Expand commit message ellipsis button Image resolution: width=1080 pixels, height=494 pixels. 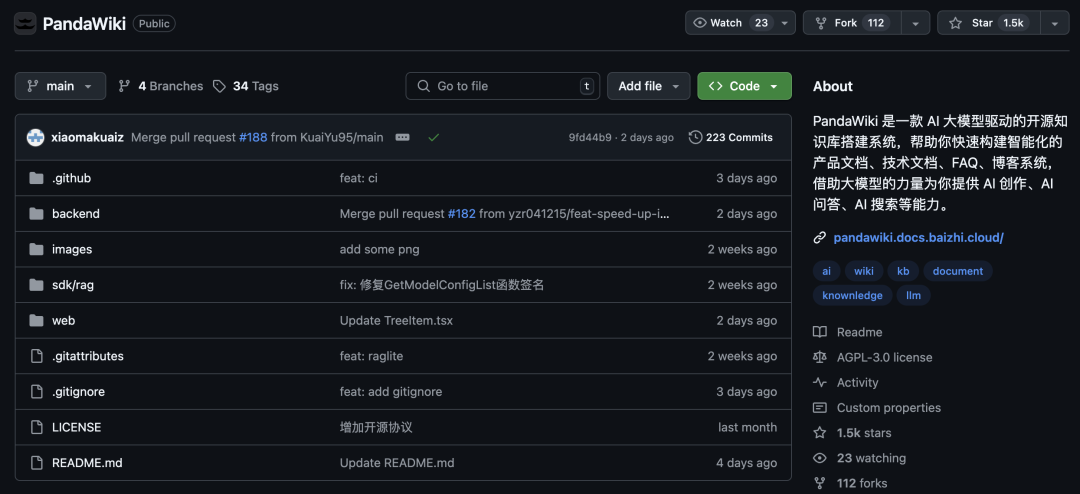coord(403,137)
